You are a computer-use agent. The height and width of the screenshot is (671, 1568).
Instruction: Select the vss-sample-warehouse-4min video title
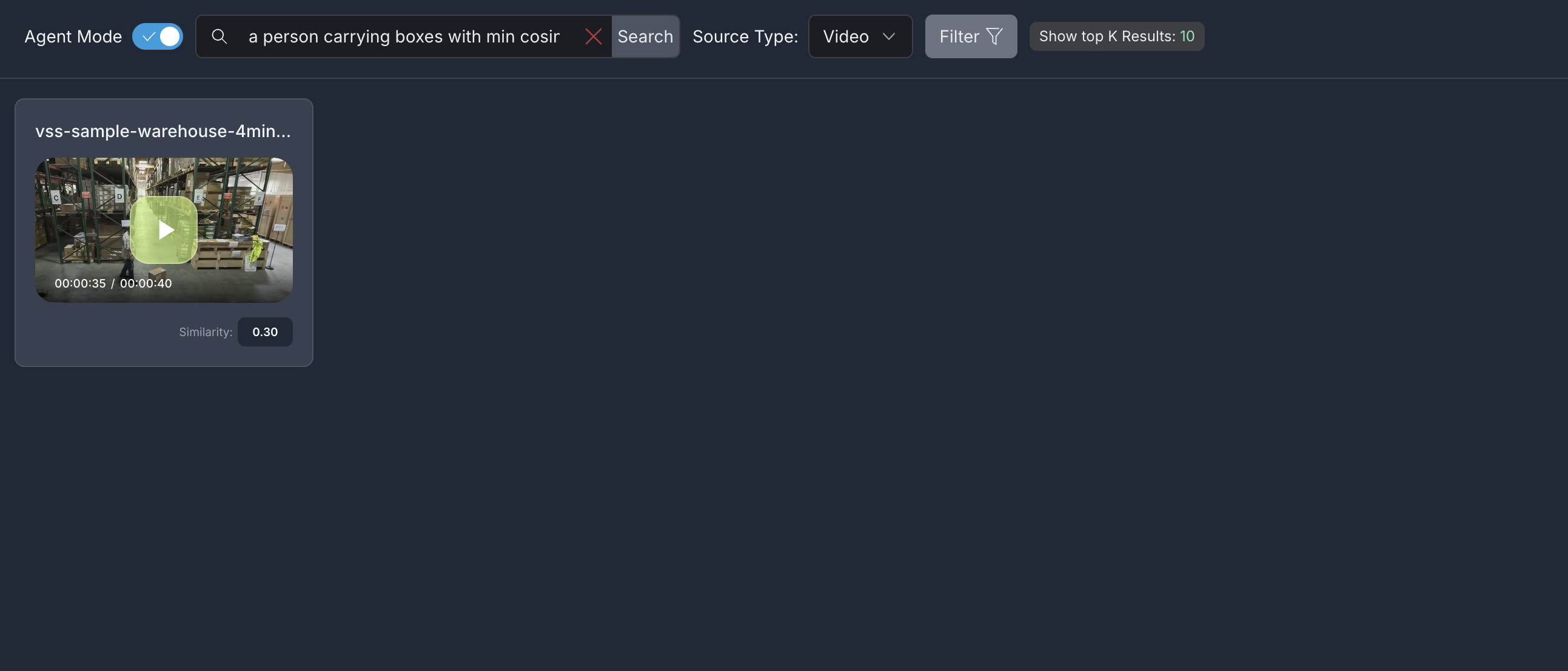(x=163, y=130)
